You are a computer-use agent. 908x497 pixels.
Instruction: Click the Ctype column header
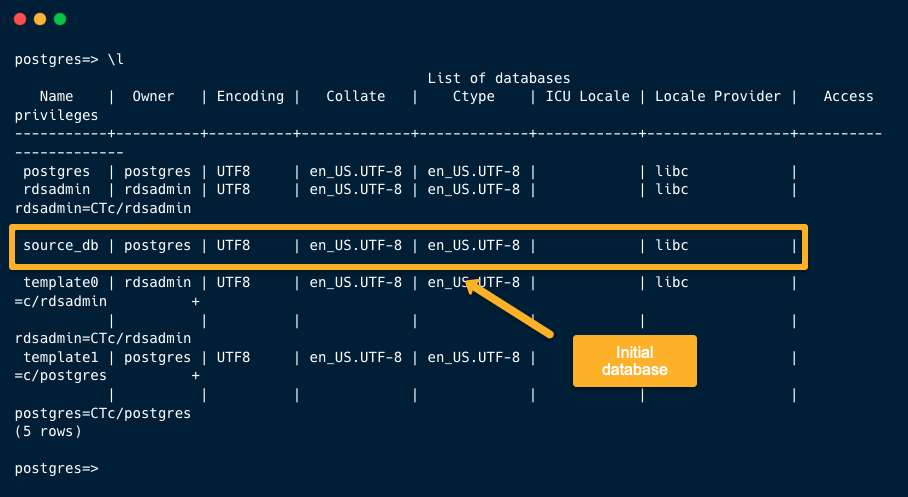474,96
